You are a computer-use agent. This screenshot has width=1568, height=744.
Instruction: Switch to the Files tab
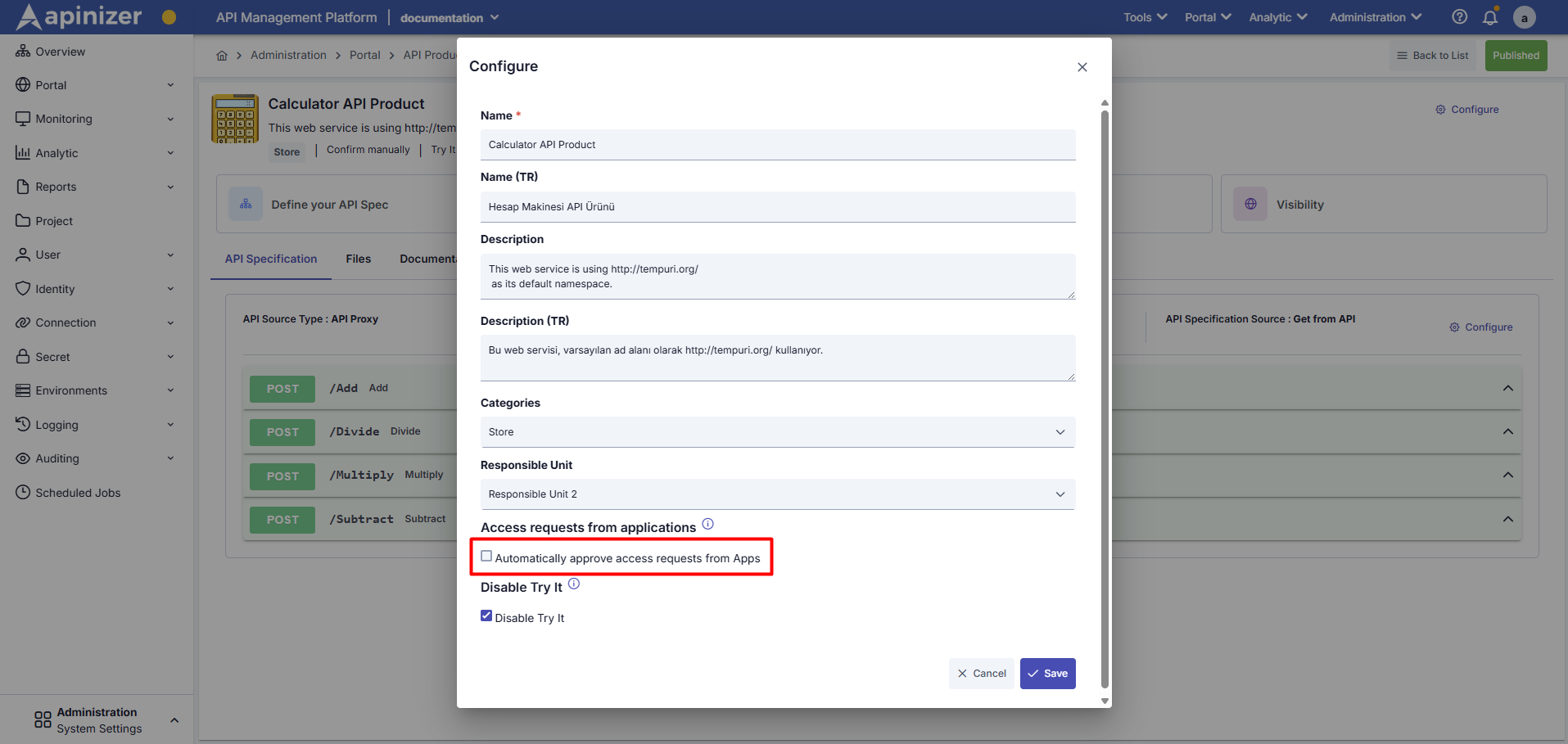click(358, 259)
